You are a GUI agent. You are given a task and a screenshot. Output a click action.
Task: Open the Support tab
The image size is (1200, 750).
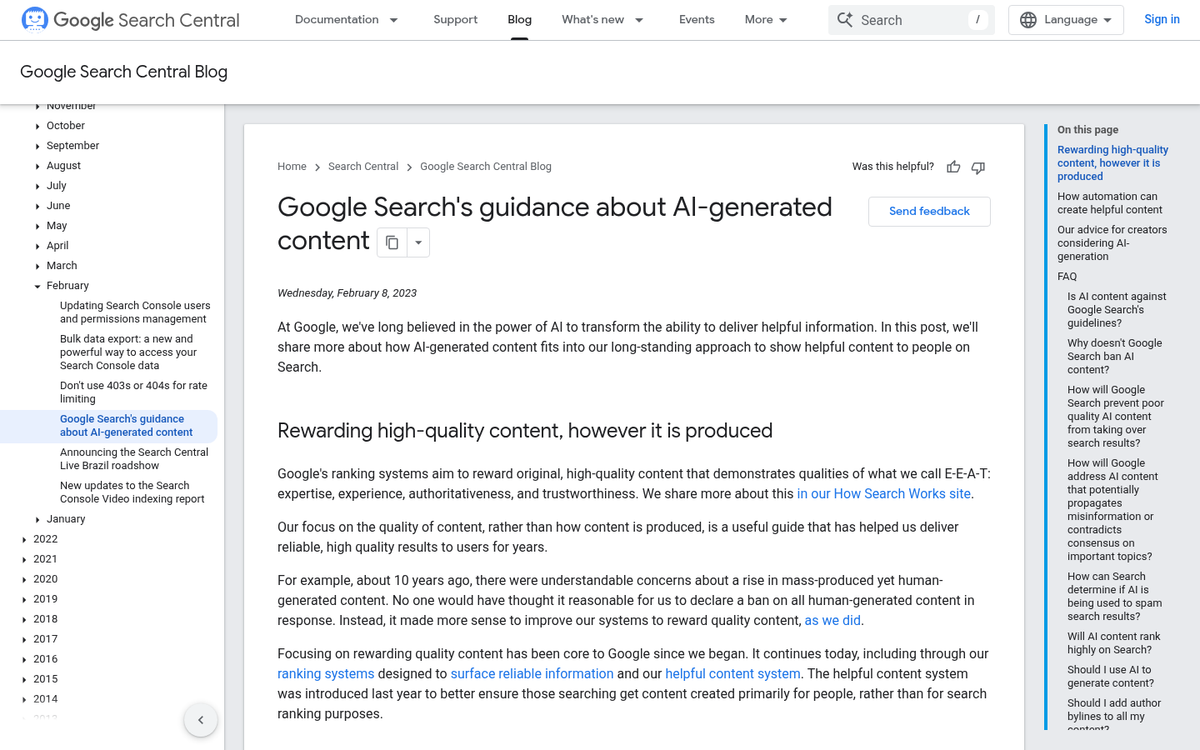455,20
